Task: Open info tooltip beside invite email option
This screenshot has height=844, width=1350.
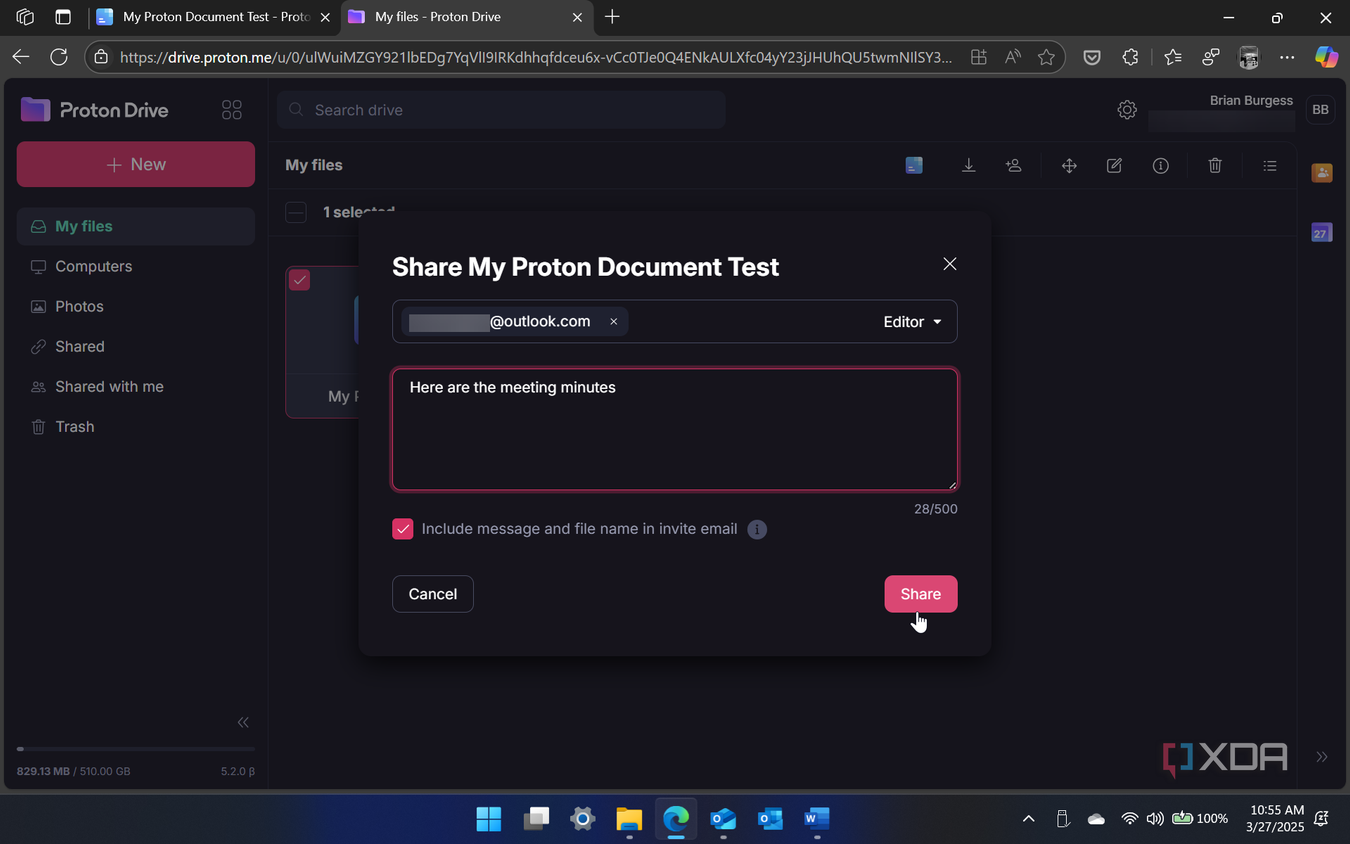Action: coord(757,529)
